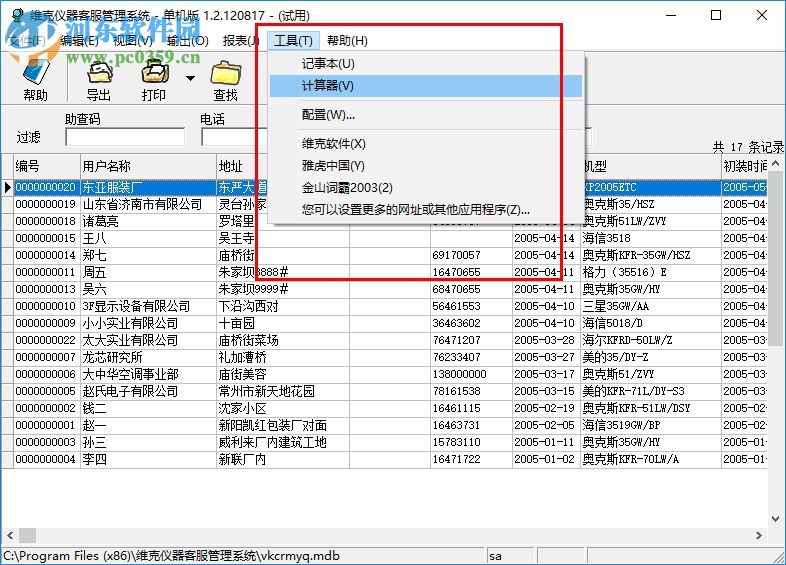Click address cell 常州市新天地花园
The height and width of the screenshot is (565, 786).
point(283,392)
